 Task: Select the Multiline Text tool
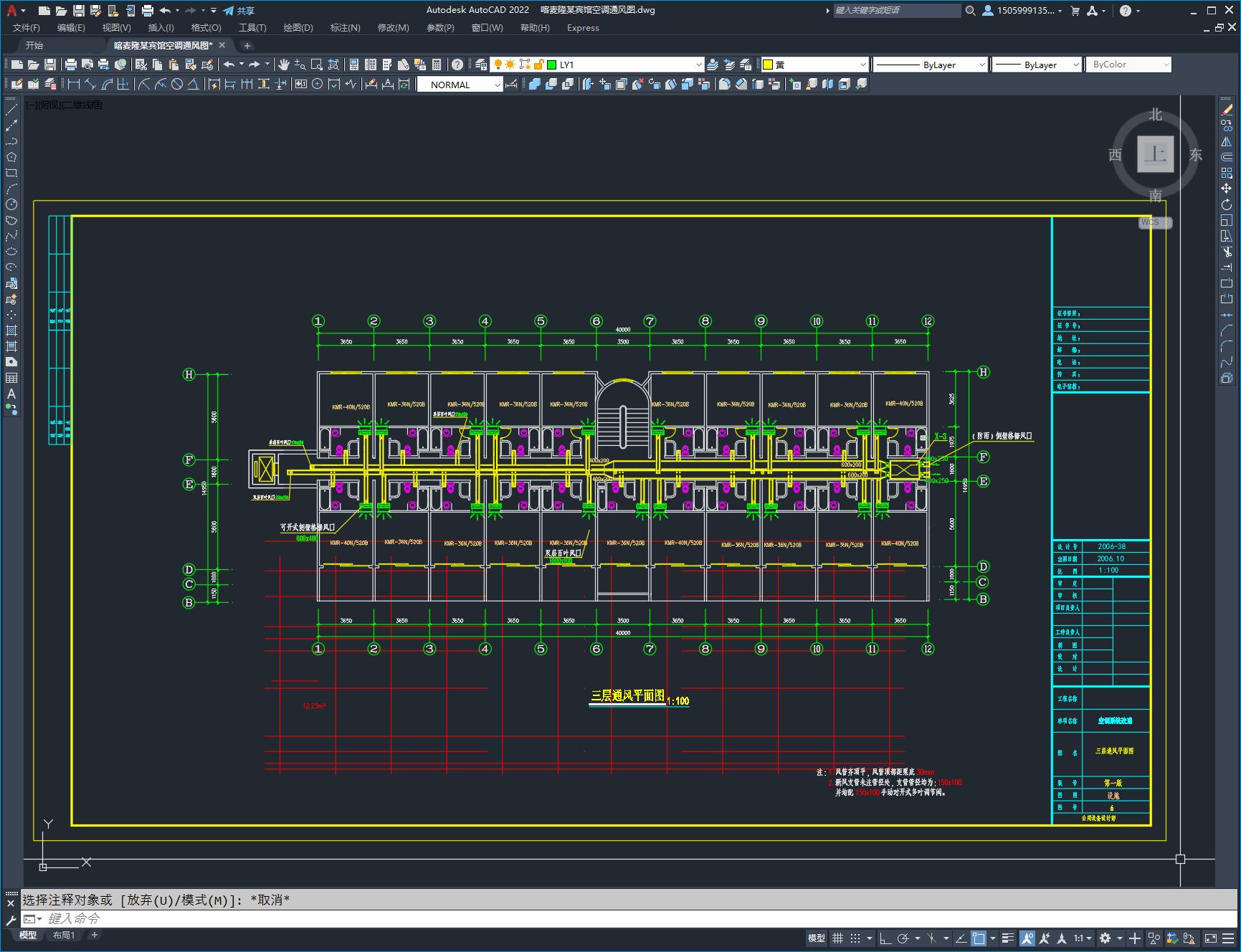click(x=11, y=394)
